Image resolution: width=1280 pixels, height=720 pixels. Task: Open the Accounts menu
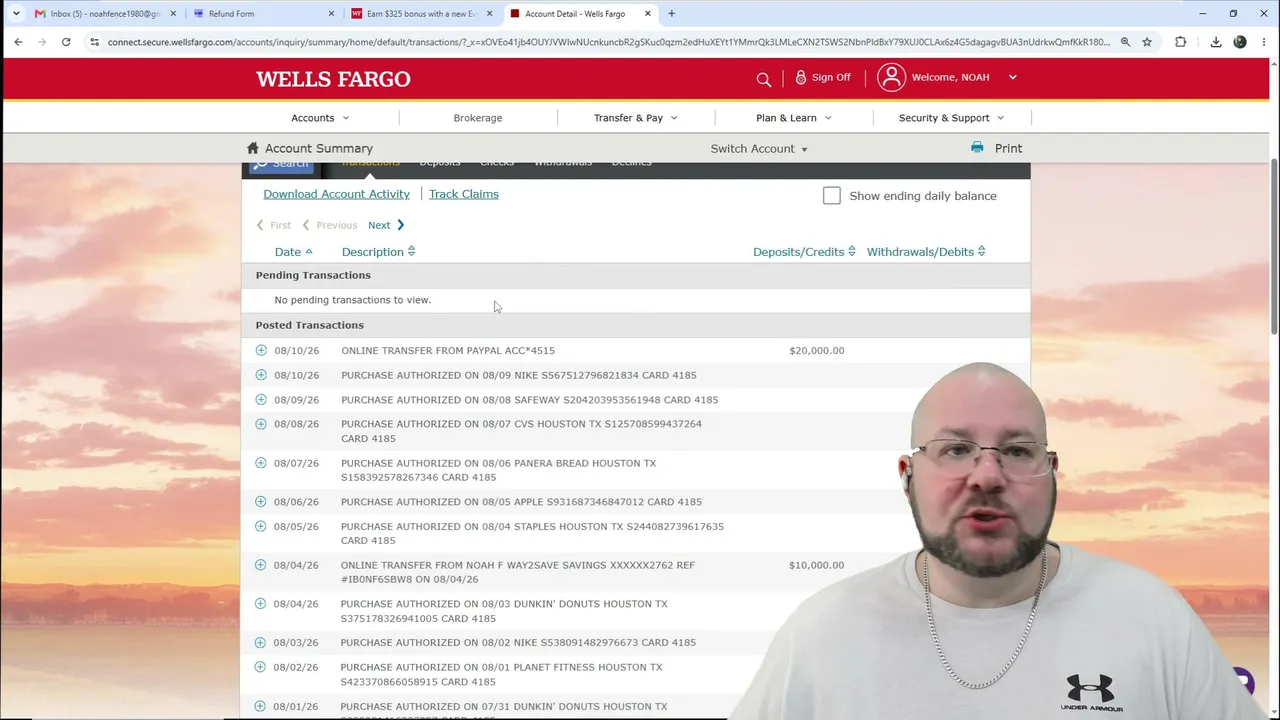320,118
